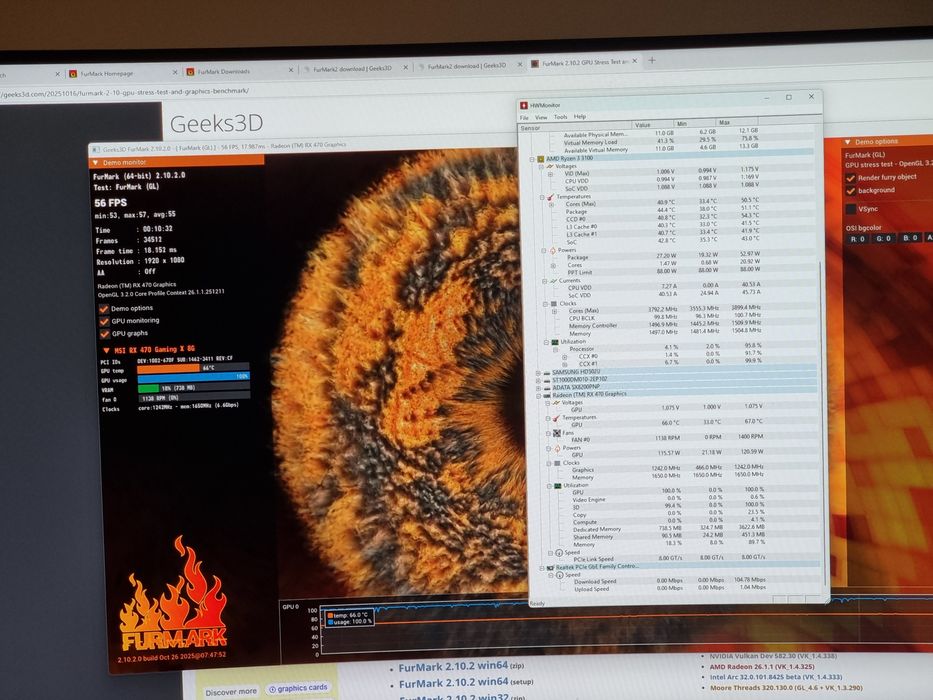This screenshot has height=700, width=933.
Task: Click the Fans category icon under Radeon
Action: coord(557,433)
